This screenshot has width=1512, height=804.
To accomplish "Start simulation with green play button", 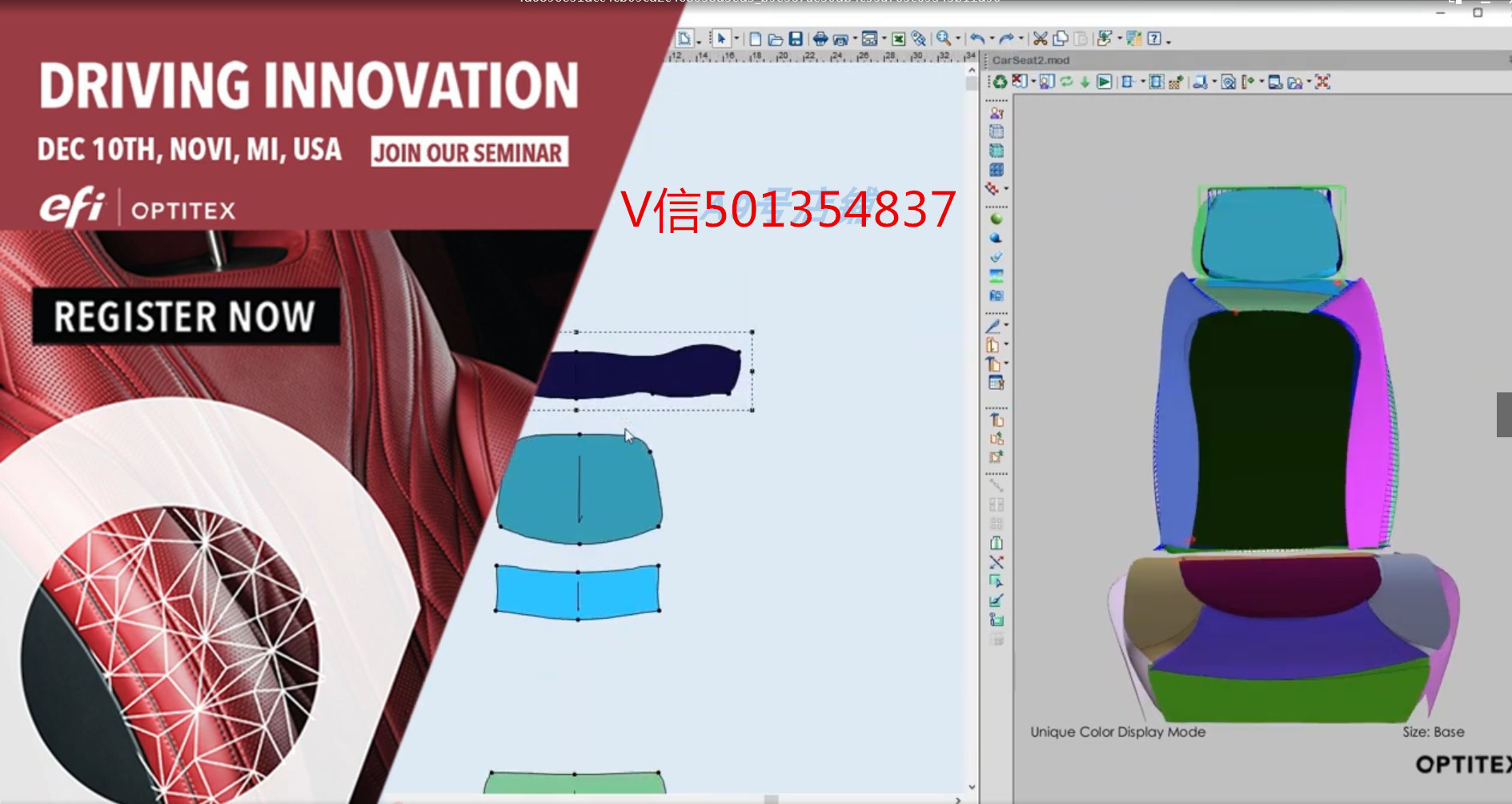I will pyautogui.click(x=1104, y=82).
